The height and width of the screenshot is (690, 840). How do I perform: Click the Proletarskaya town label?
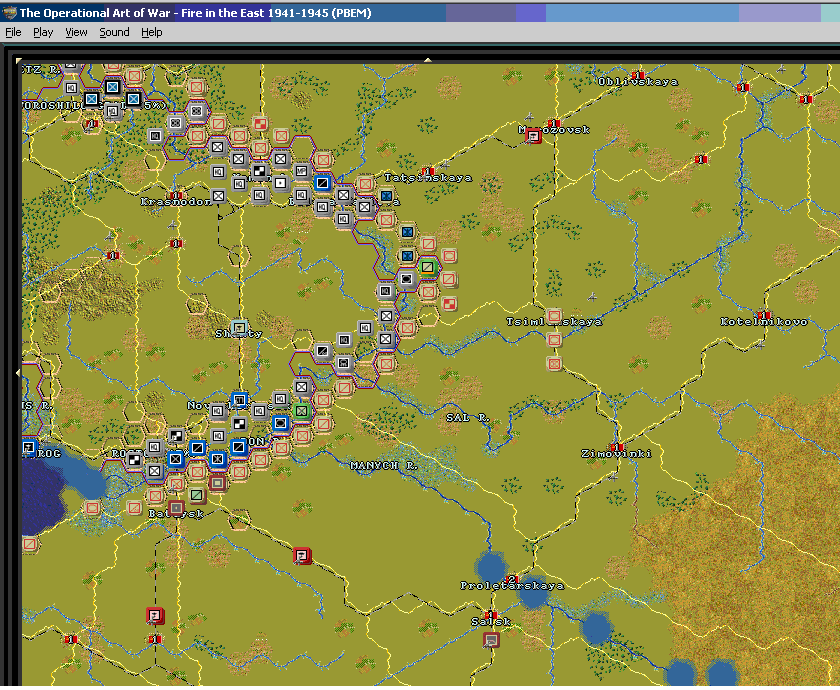pyautogui.click(x=512, y=586)
